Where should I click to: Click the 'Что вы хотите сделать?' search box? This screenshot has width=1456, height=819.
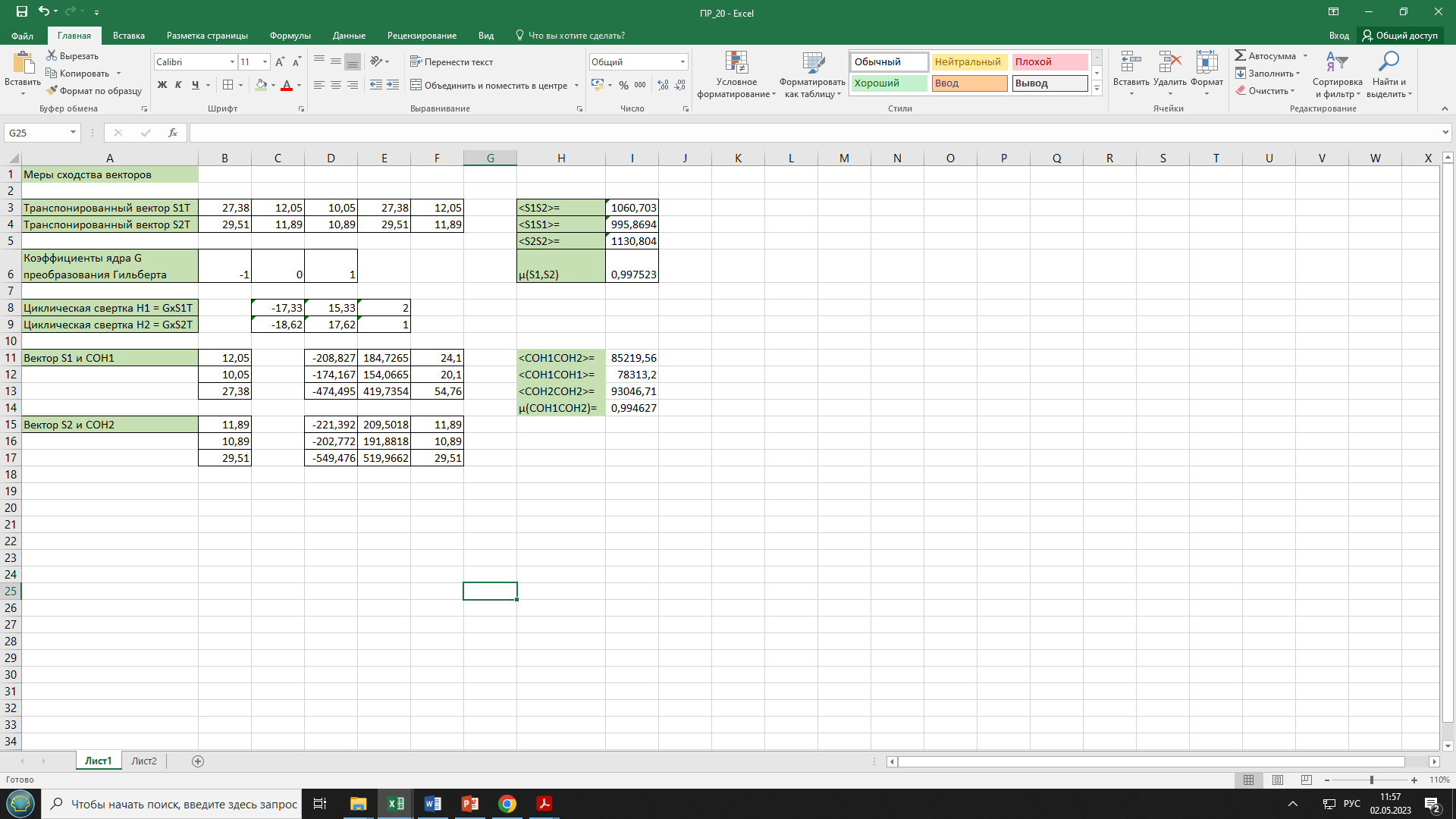tap(570, 36)
